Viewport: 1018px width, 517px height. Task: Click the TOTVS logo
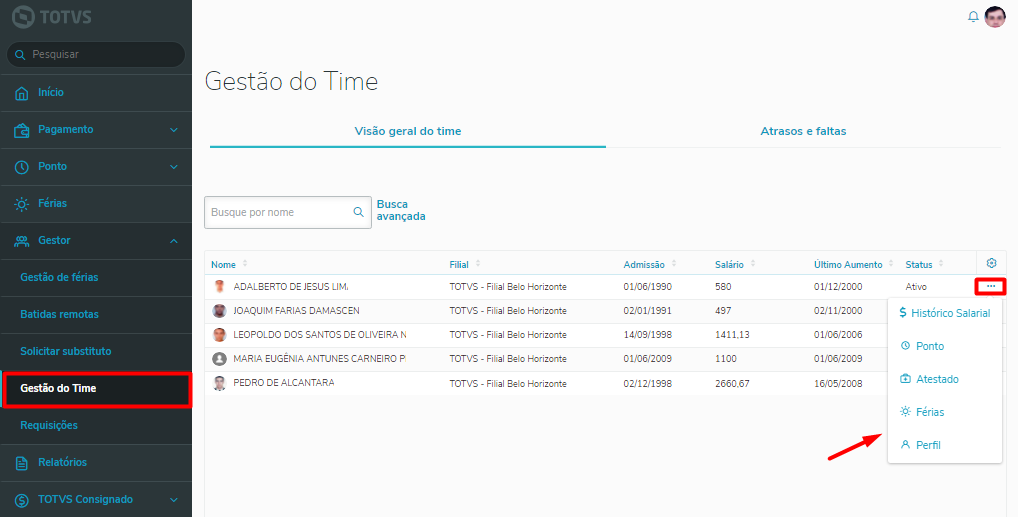tap(49, 16)
